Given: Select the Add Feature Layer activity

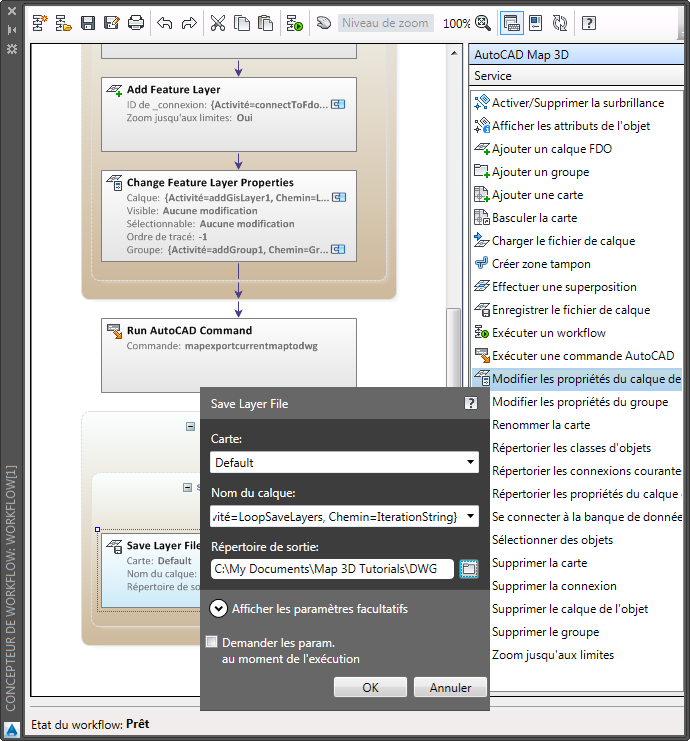Looking at the screenshot, I should tap(229, 114).
